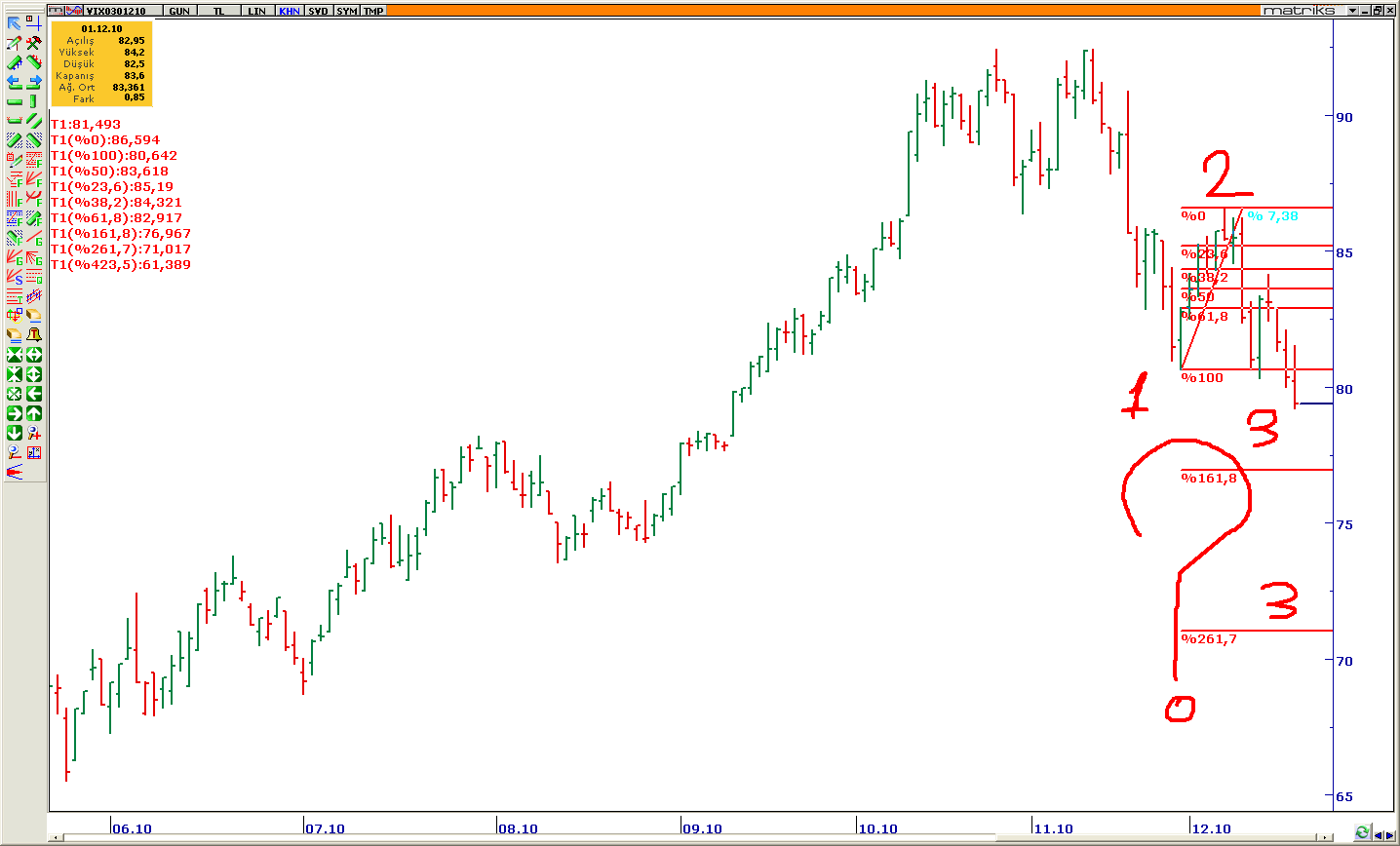1400x846 pixels.
Task: Click the green right arrow scroll icon
Action: [x=15, y=413]
